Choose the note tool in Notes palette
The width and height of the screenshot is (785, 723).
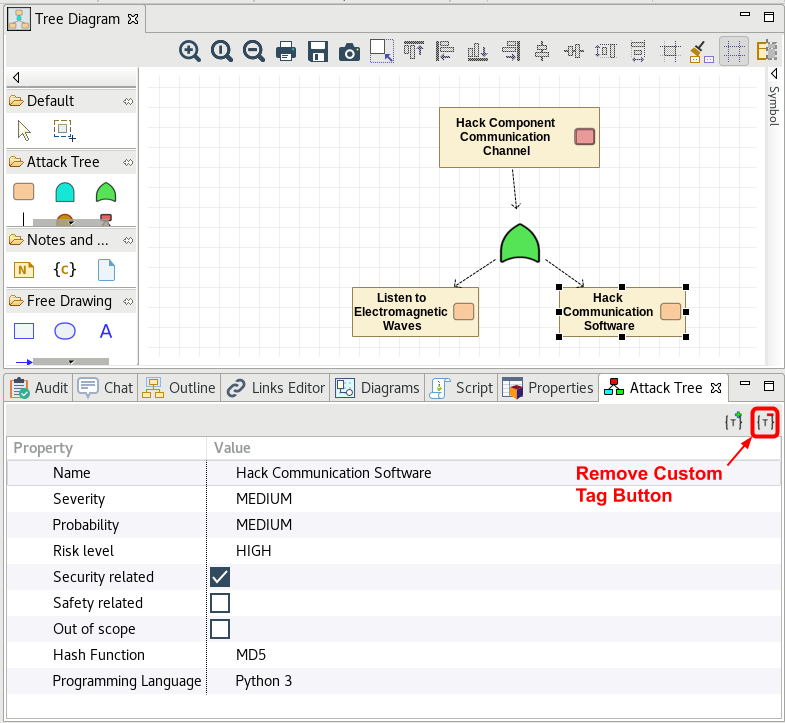click(x=24, y=269)
